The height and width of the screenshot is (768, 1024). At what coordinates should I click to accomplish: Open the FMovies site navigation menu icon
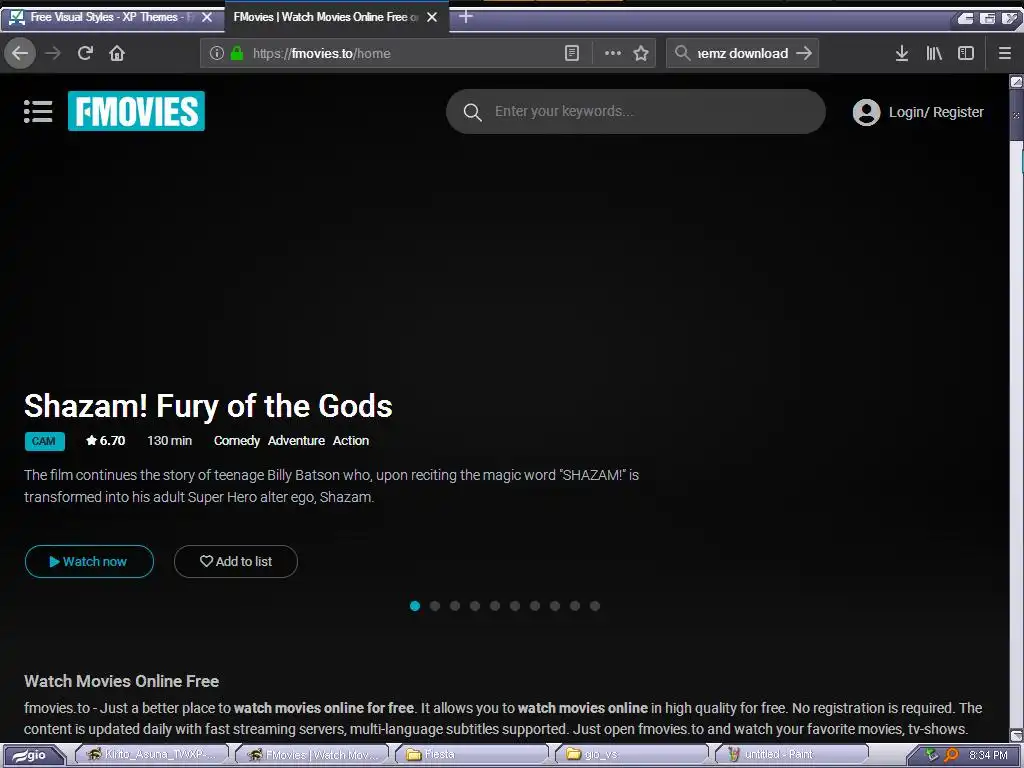coord(38,111)
